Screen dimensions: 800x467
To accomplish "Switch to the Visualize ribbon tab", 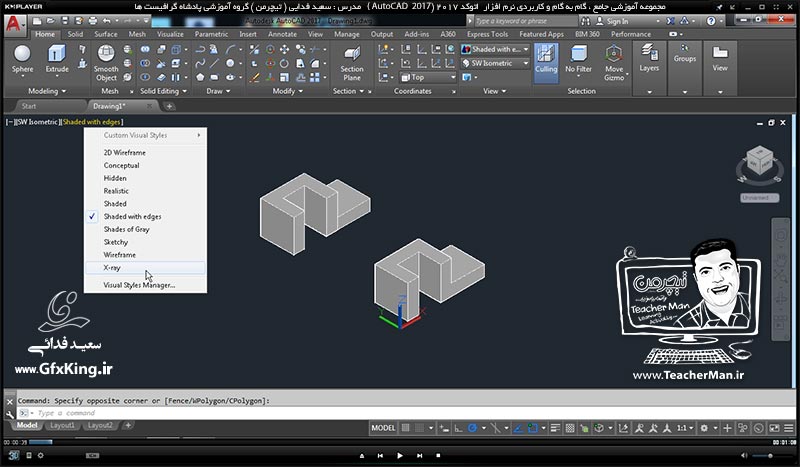I will point(170,34).
